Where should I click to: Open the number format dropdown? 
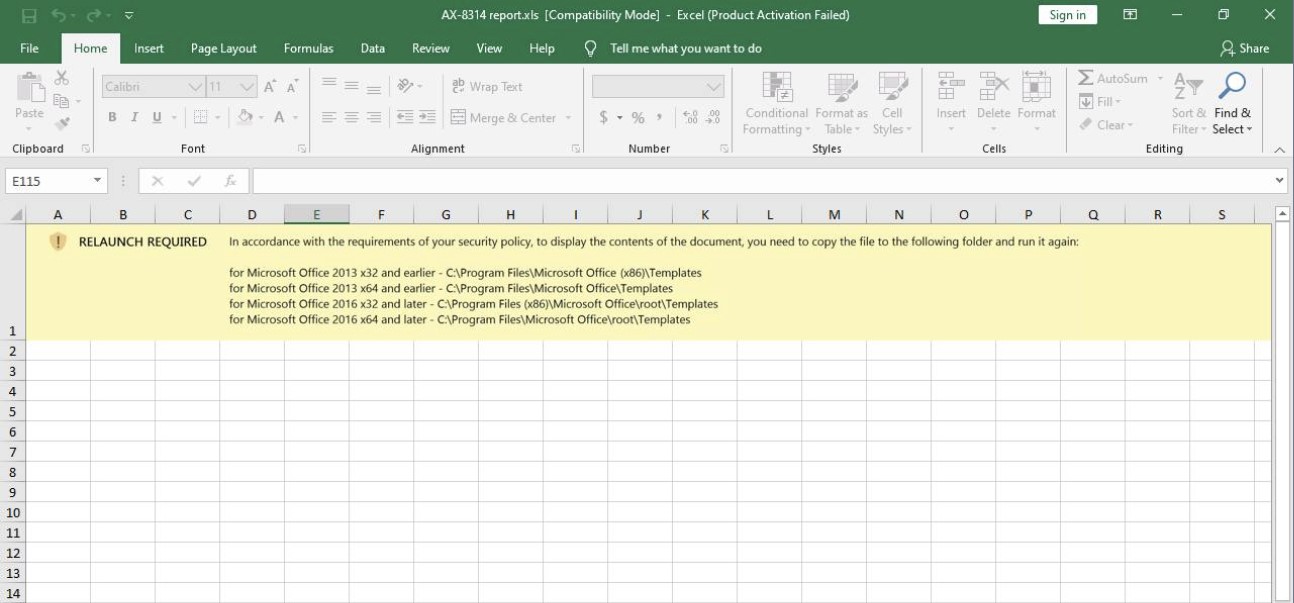(x=714, y=87)
